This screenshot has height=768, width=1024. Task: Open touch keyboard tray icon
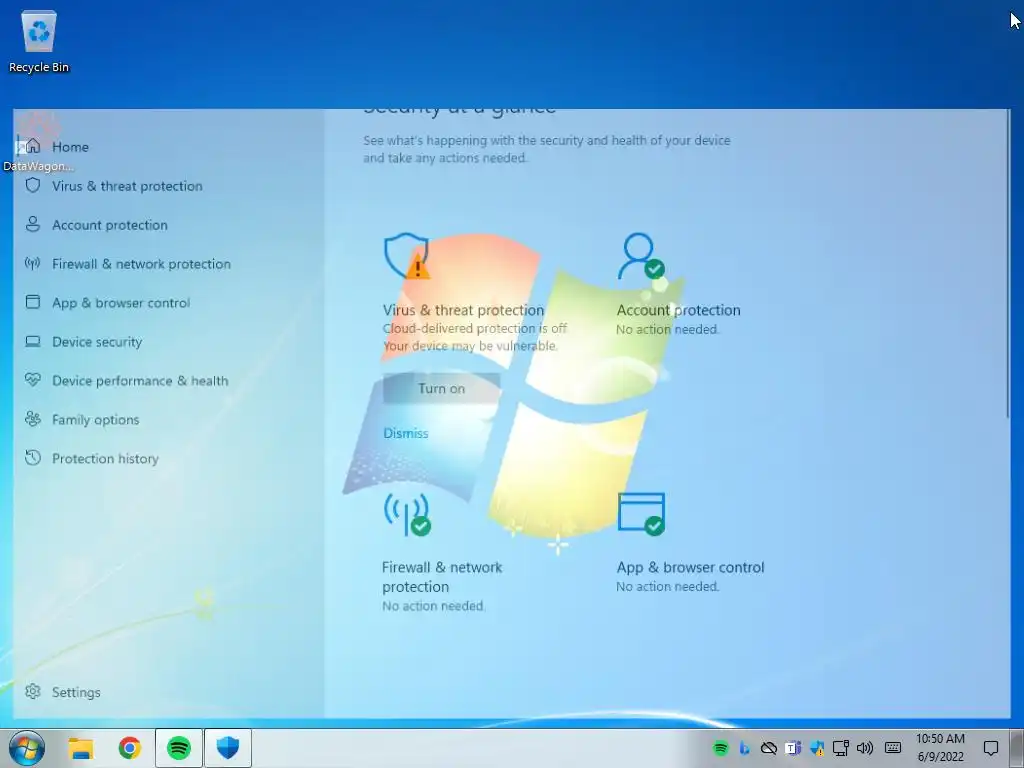click(893, 748)
